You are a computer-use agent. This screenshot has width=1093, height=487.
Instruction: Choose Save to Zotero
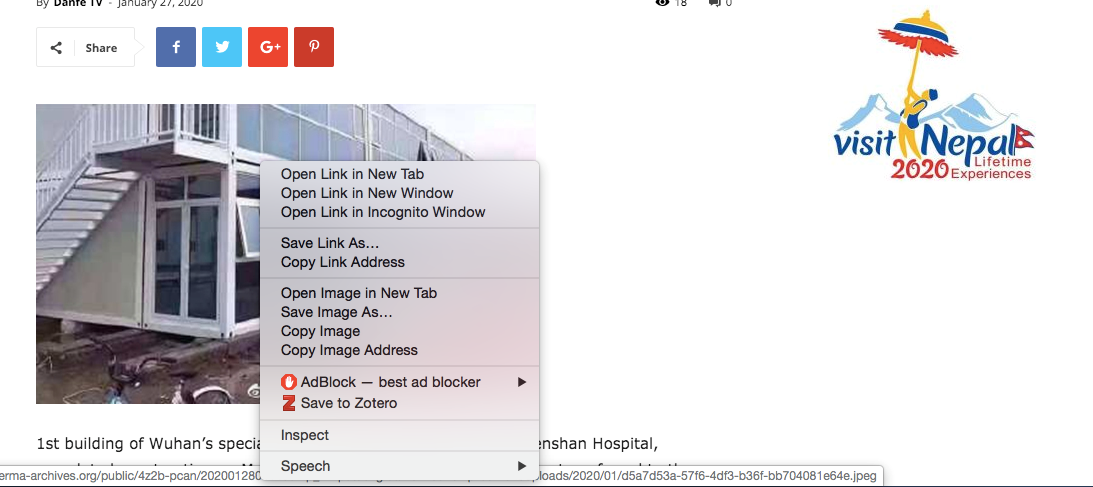click(x=399, y=403)
